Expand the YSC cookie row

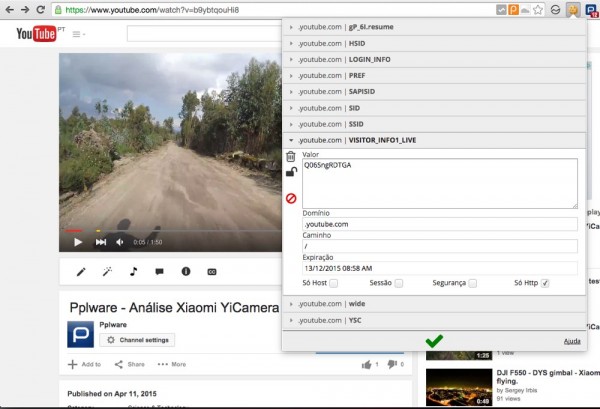(x=434, y=320)
